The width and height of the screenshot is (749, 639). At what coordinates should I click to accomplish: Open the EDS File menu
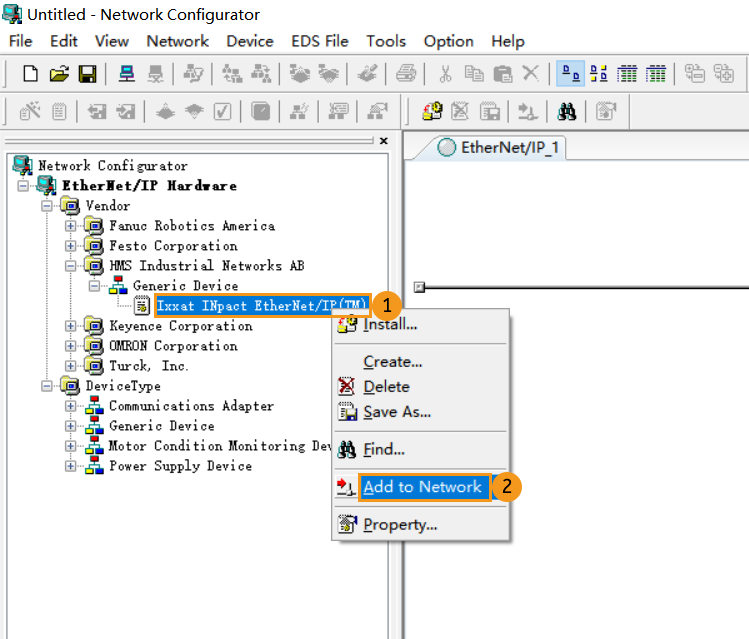(x=320, y=41)
